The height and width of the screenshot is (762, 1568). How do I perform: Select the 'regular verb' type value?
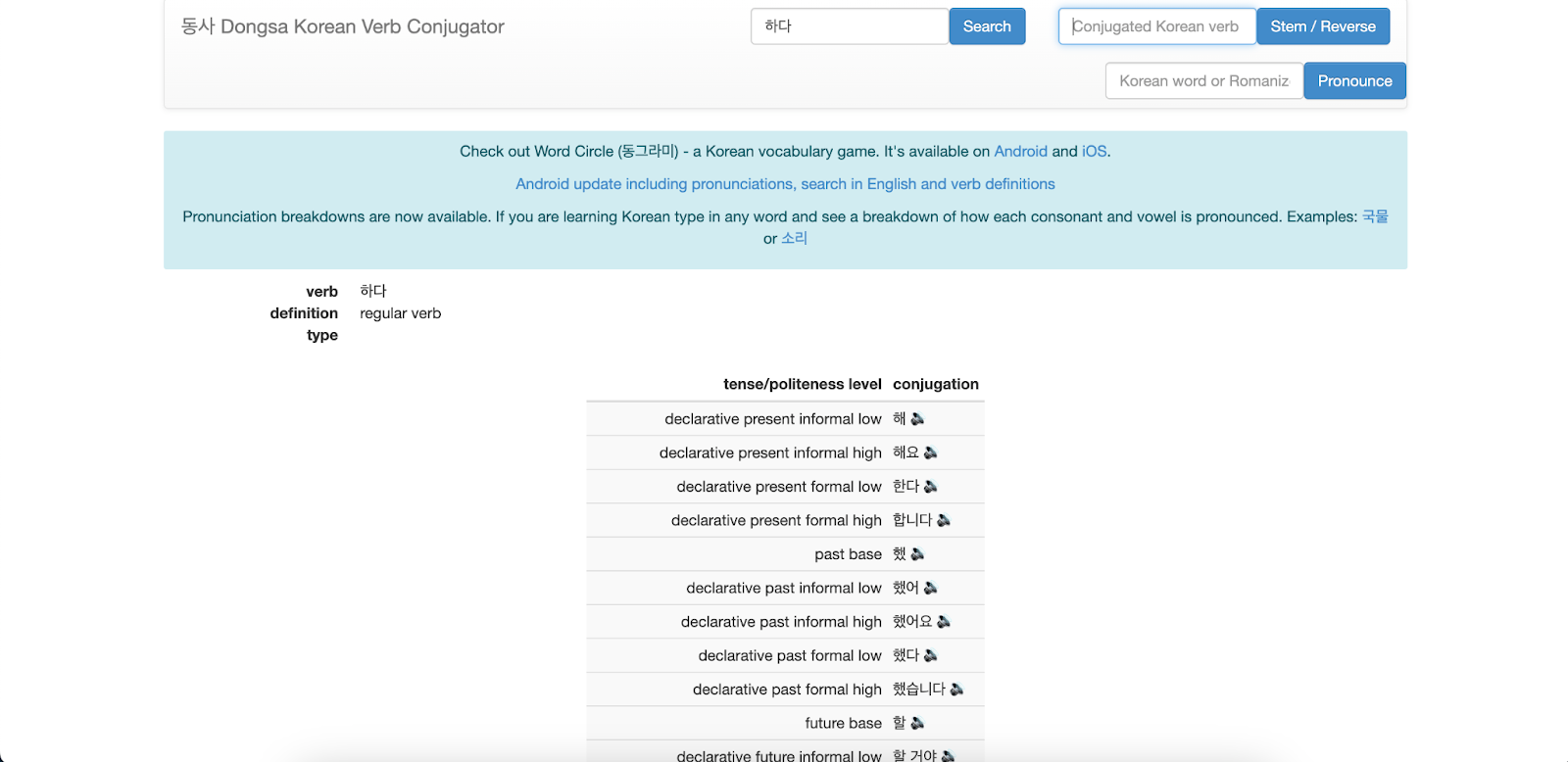click(x=400, y=313)
